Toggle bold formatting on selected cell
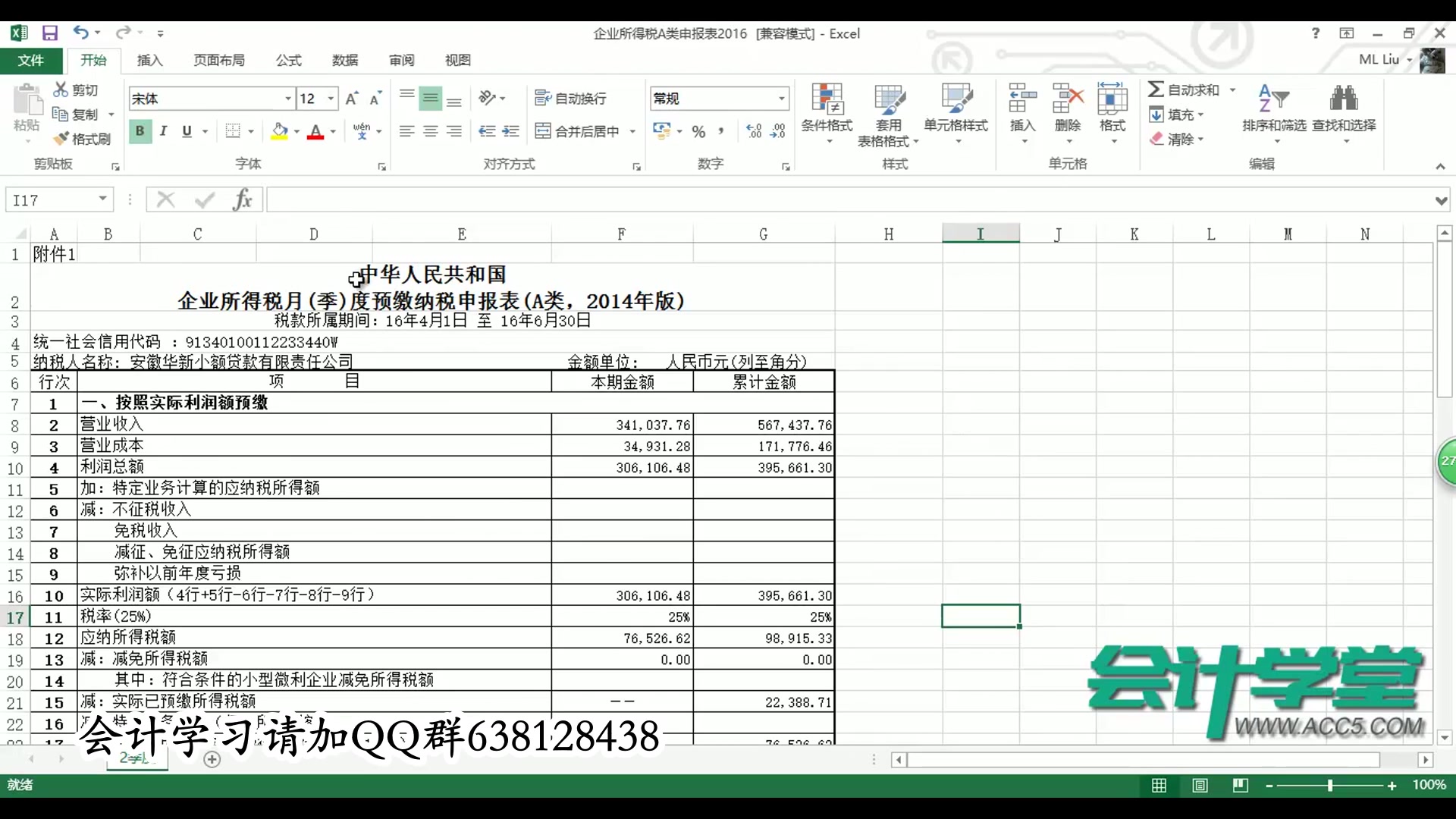This screenshot has width=1456, height=819. pyautogui.click(x=140, y=130)
